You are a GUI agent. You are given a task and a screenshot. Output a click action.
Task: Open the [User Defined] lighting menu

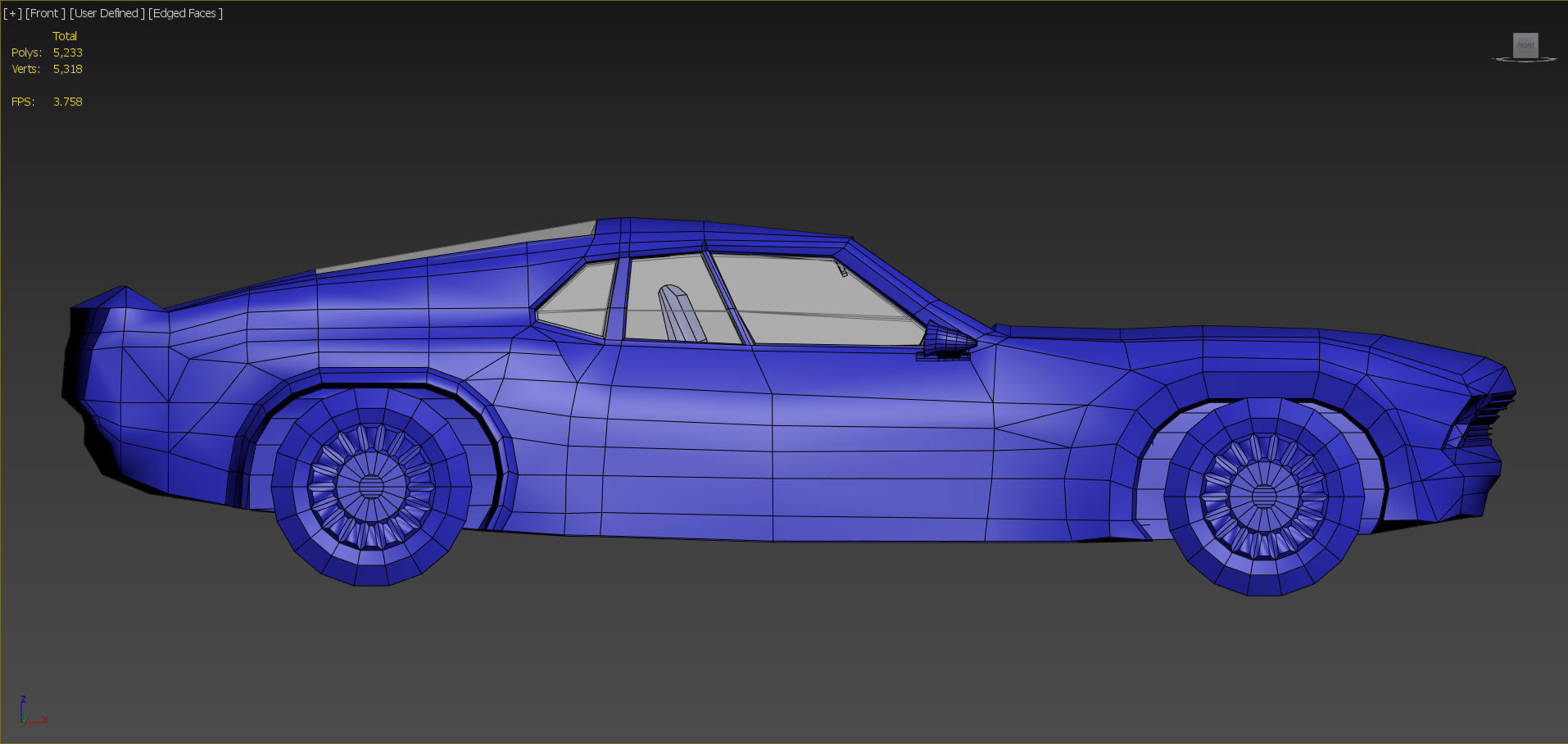(107, 13)
